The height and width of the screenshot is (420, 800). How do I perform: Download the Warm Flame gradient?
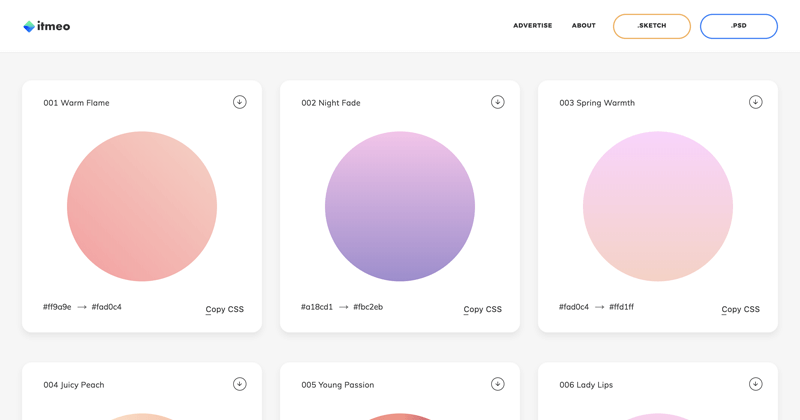[x=239, y=102]
